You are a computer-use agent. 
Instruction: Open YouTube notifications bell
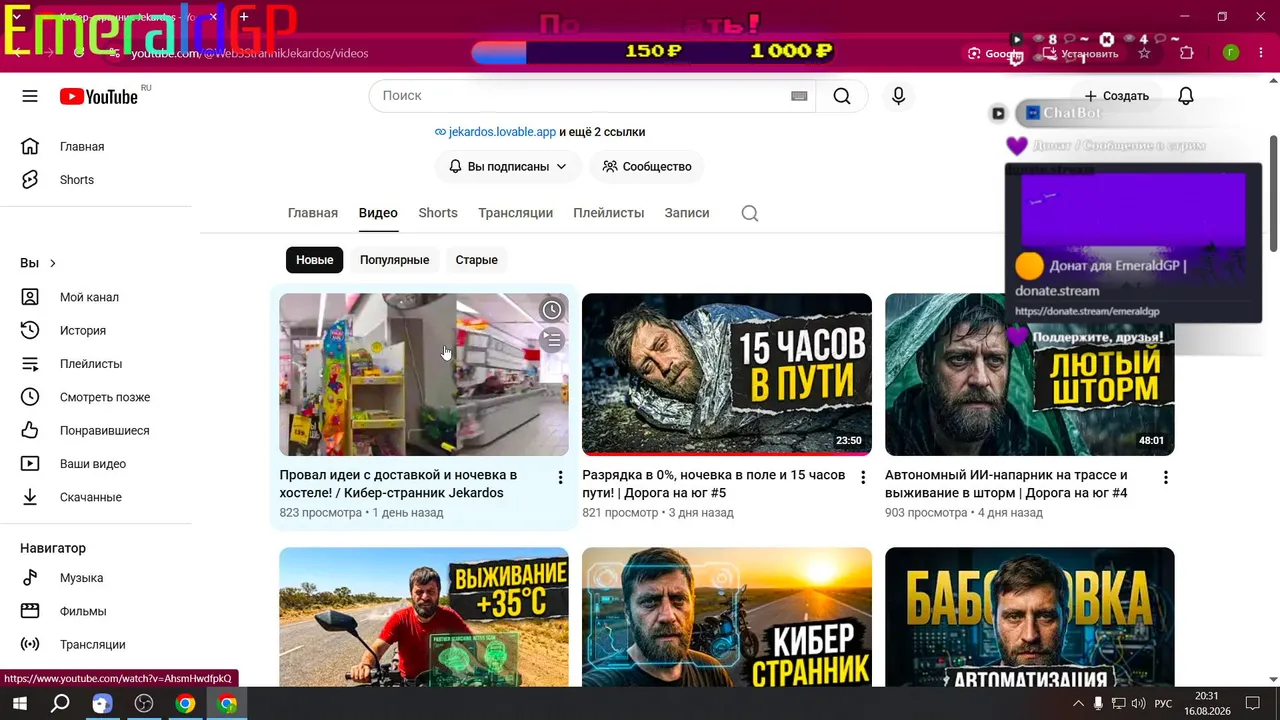coord(1186,96)
